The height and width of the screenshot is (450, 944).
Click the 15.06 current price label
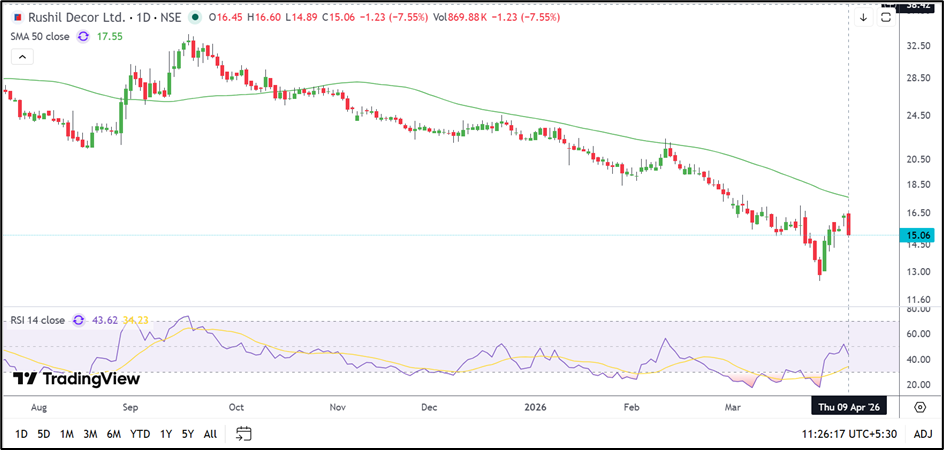pos(918,236)
